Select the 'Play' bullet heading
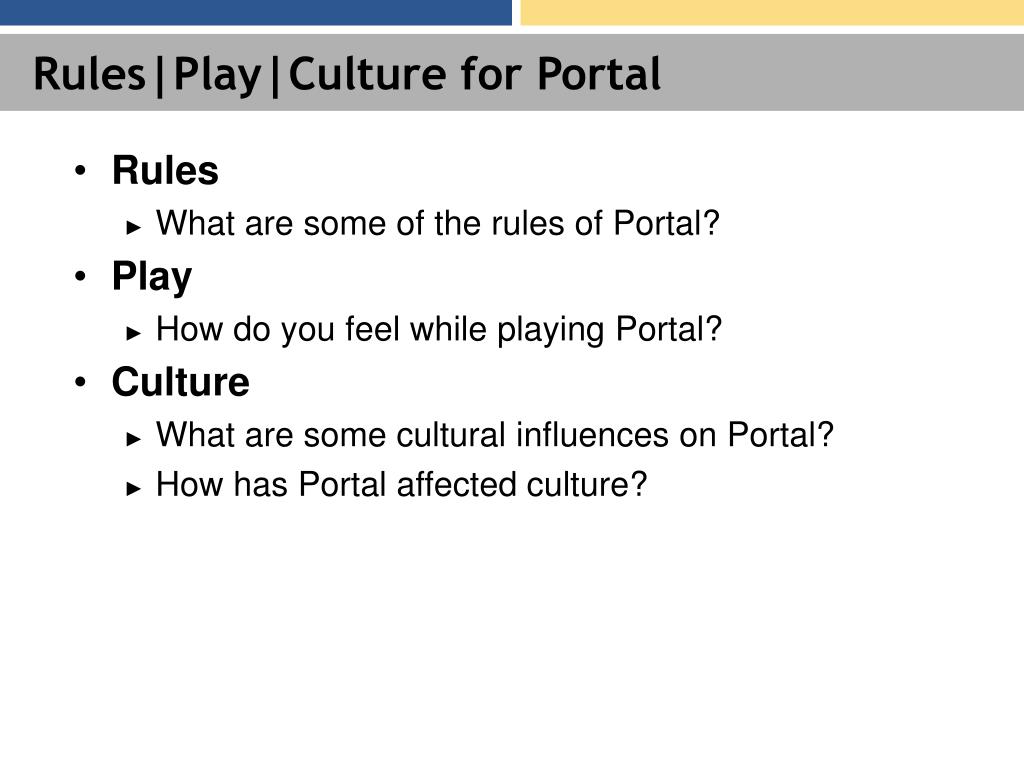1024x768 pixels. 152,277
